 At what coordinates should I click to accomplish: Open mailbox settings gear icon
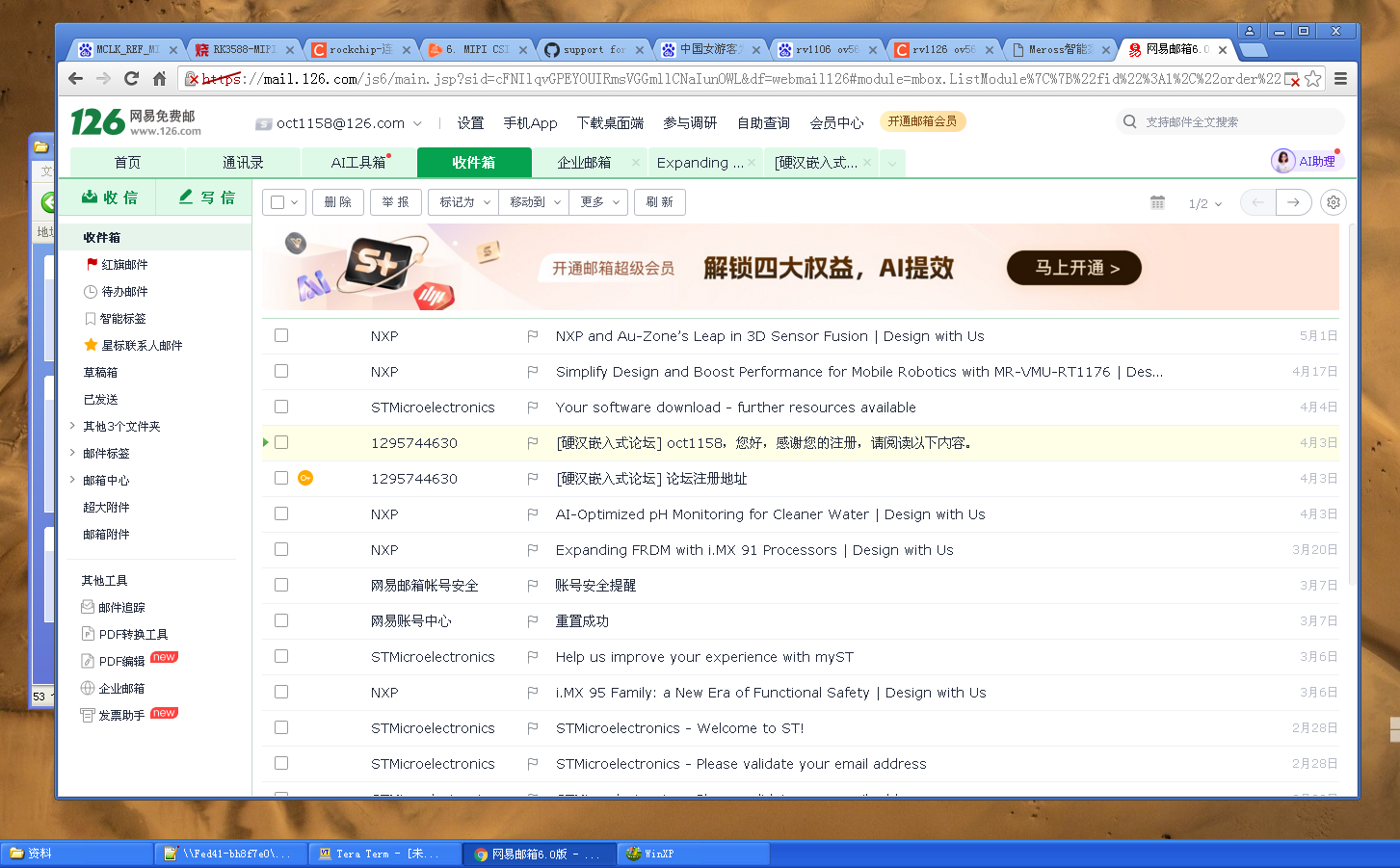click(1333, 202)
